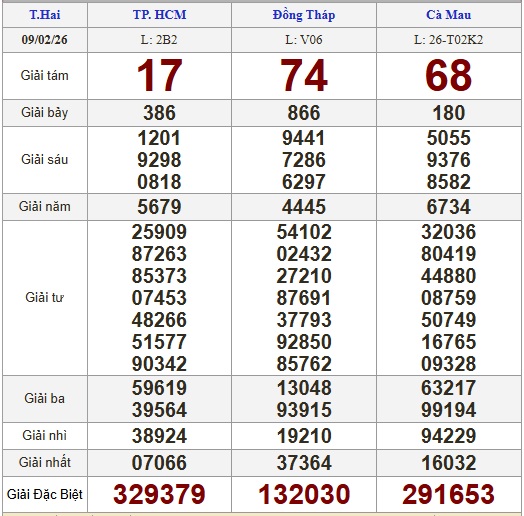The image size is (524, 516).
Task: Select the number 7286
Action: point(304,160)
